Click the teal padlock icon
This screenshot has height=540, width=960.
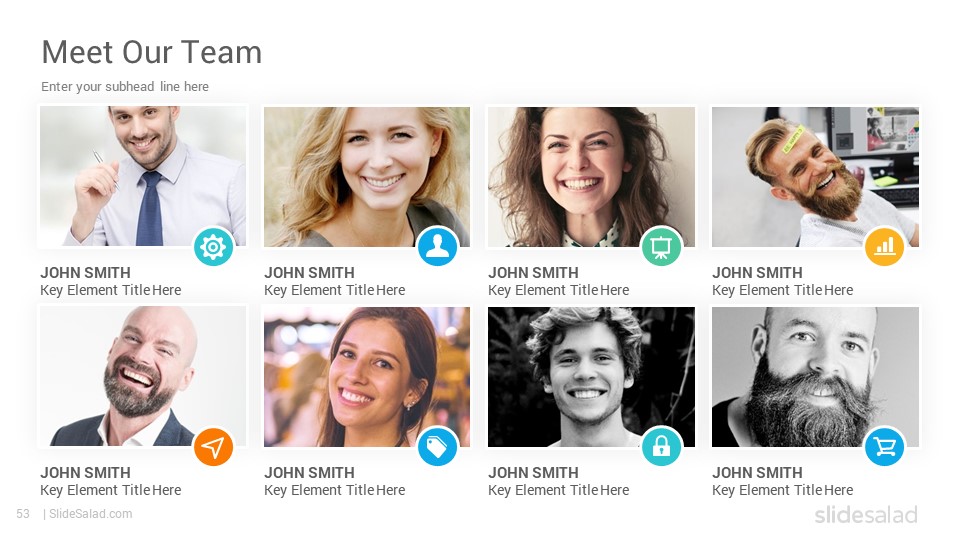click(x=661, y=447)
